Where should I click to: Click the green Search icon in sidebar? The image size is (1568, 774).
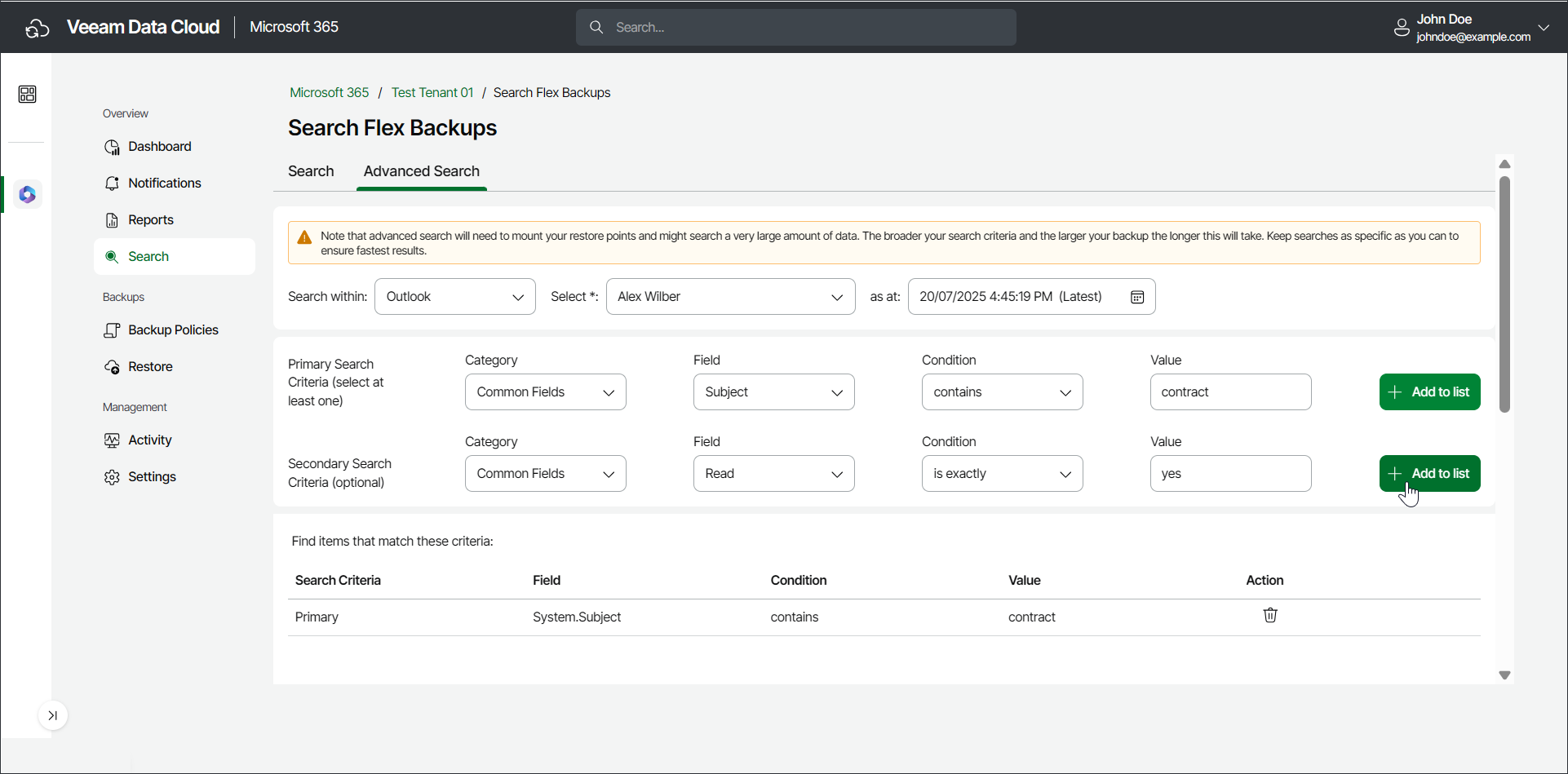point(112,257)
